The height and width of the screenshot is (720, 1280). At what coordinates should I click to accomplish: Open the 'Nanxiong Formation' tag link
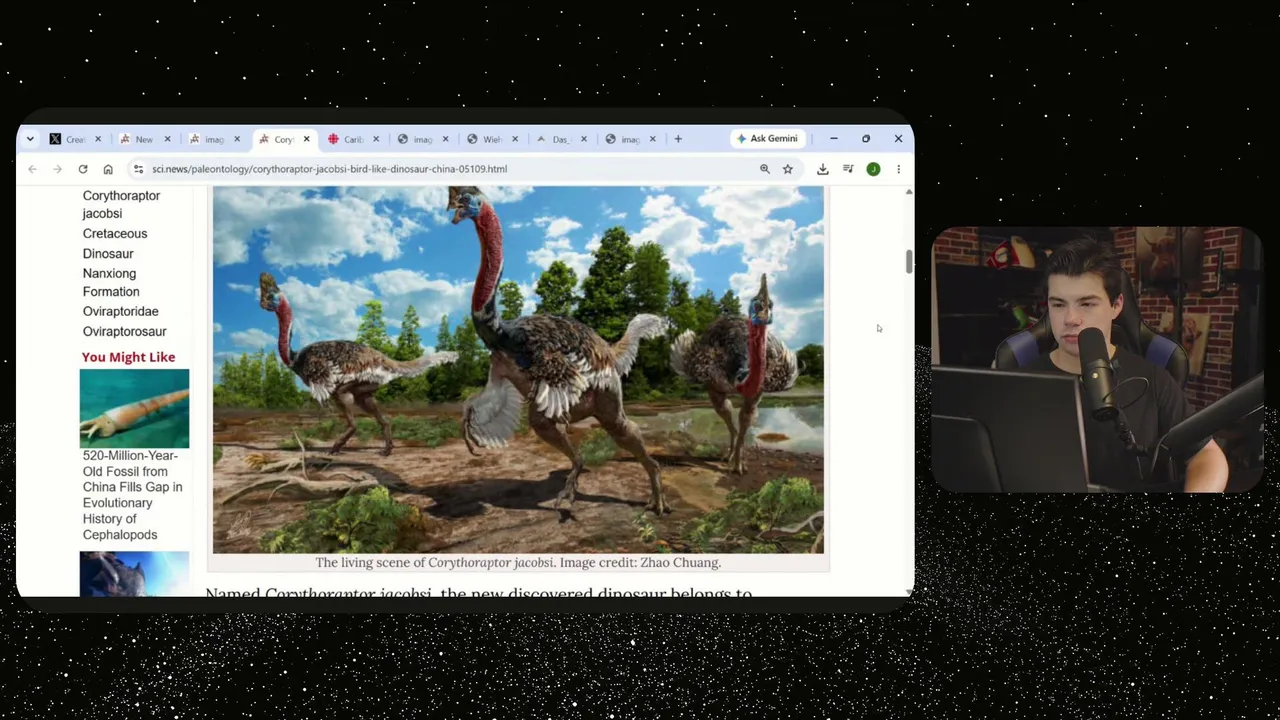[111, 282]
